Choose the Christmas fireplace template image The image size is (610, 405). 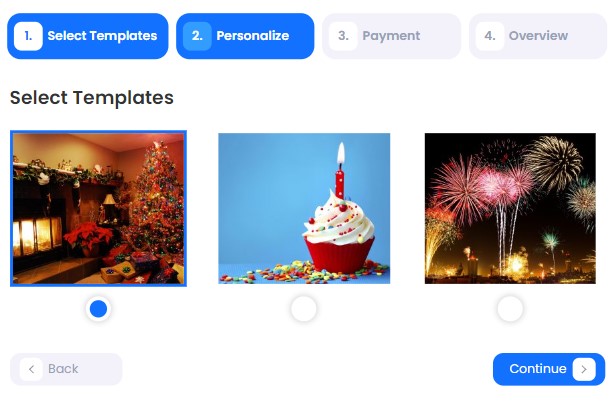98,209
